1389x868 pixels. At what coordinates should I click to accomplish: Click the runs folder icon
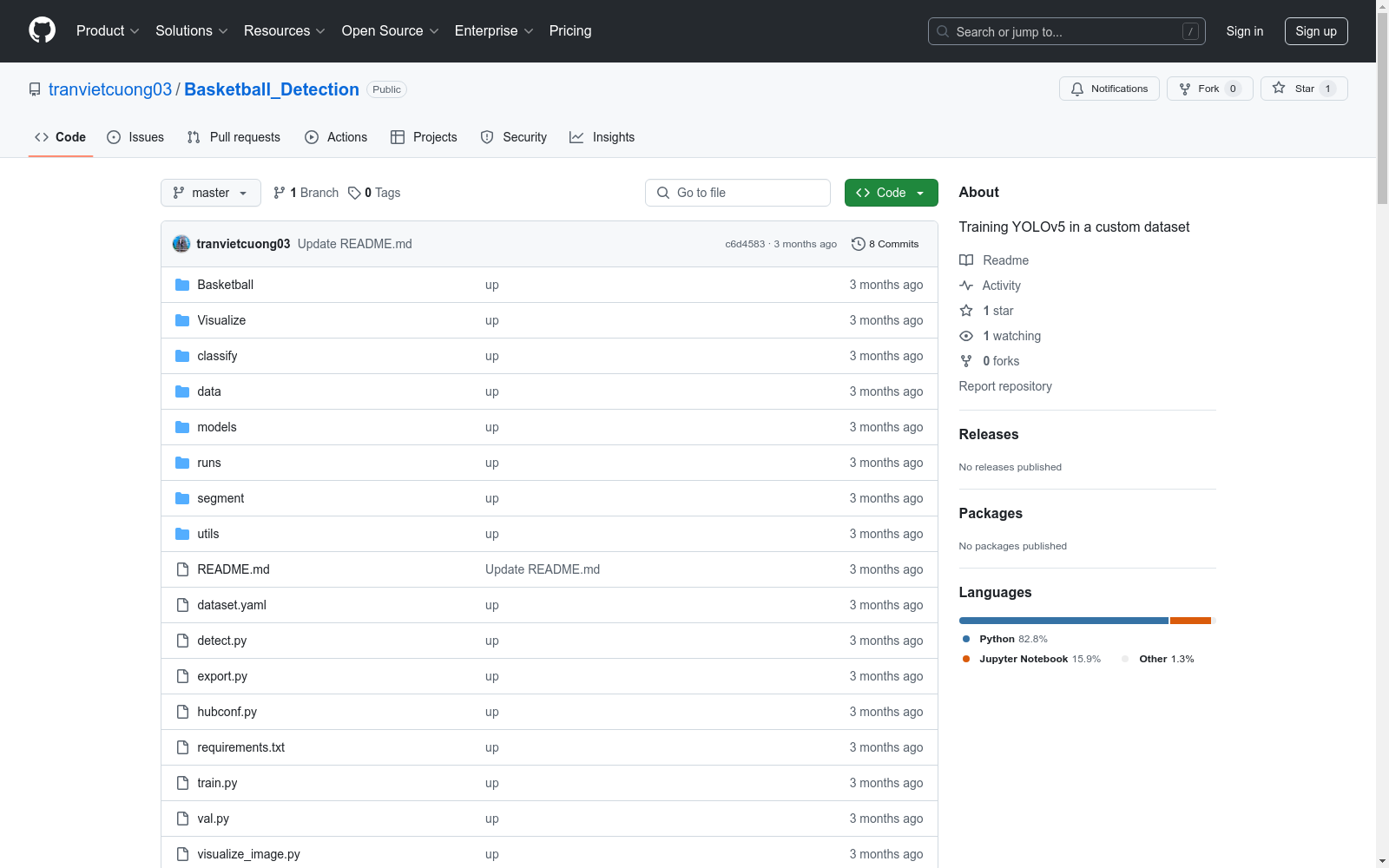(x=182, y=463)
